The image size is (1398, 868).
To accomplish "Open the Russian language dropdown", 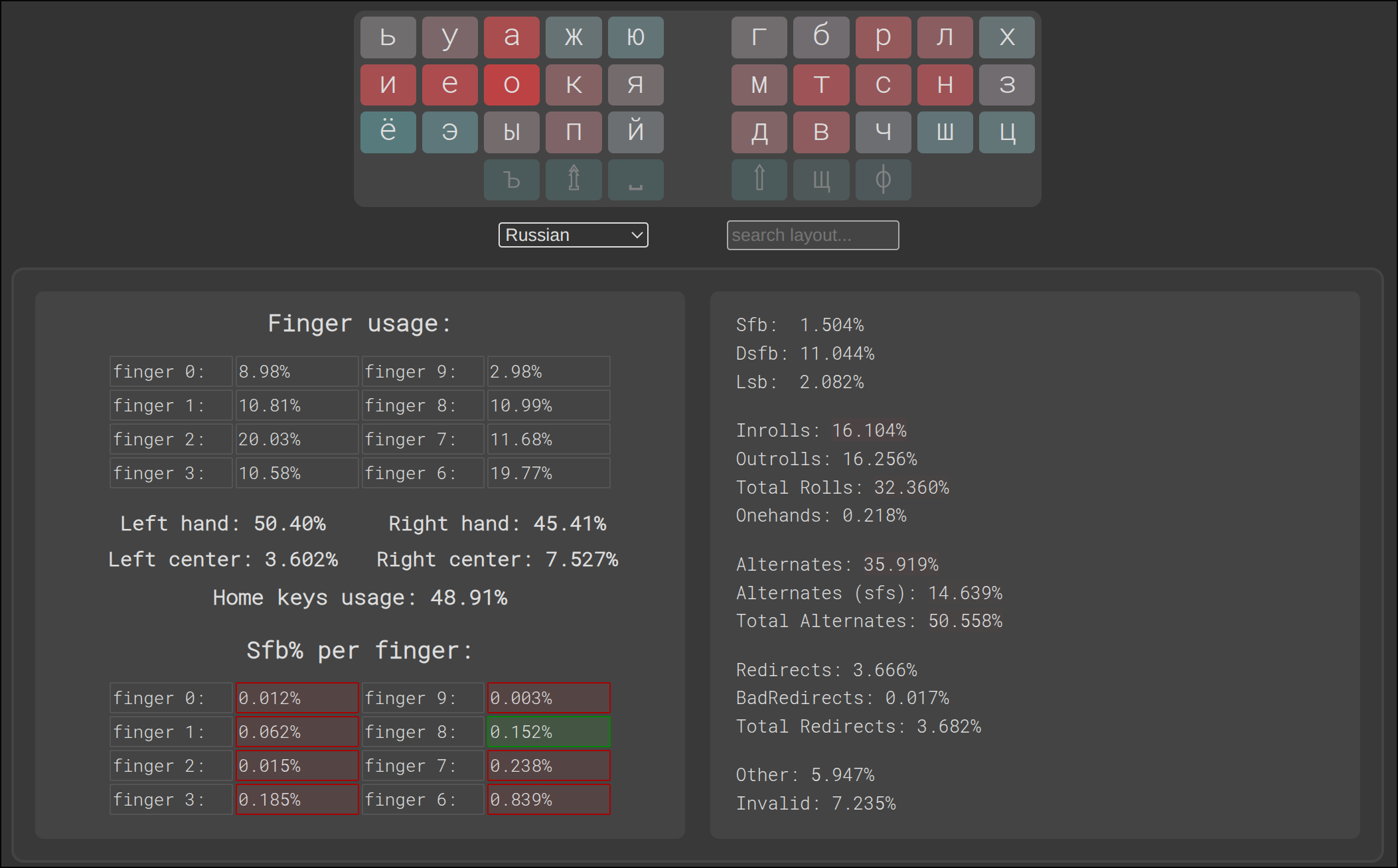I will click(x=572, y=235).
